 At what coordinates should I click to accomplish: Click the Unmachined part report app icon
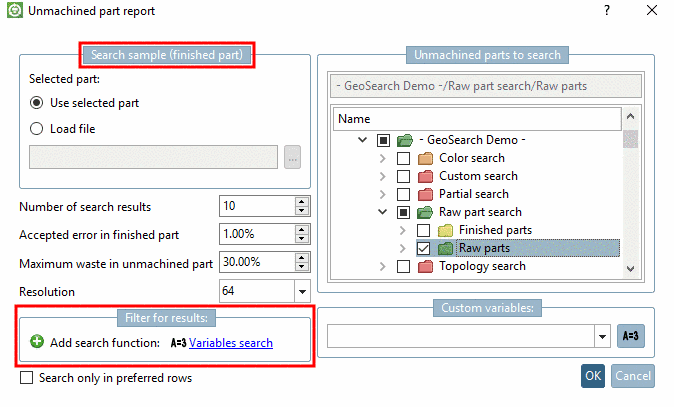[x=15, y=10]
